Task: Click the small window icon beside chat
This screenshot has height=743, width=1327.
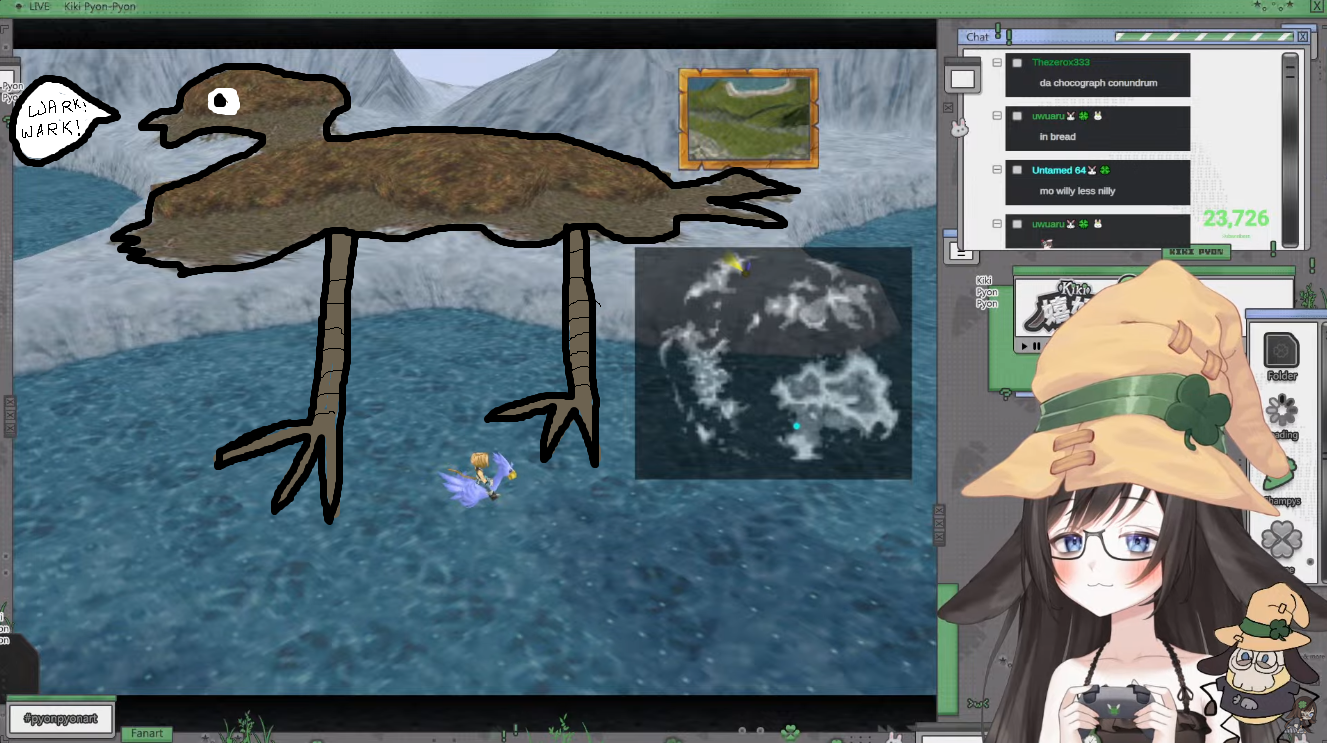Action: click(962, 79)
